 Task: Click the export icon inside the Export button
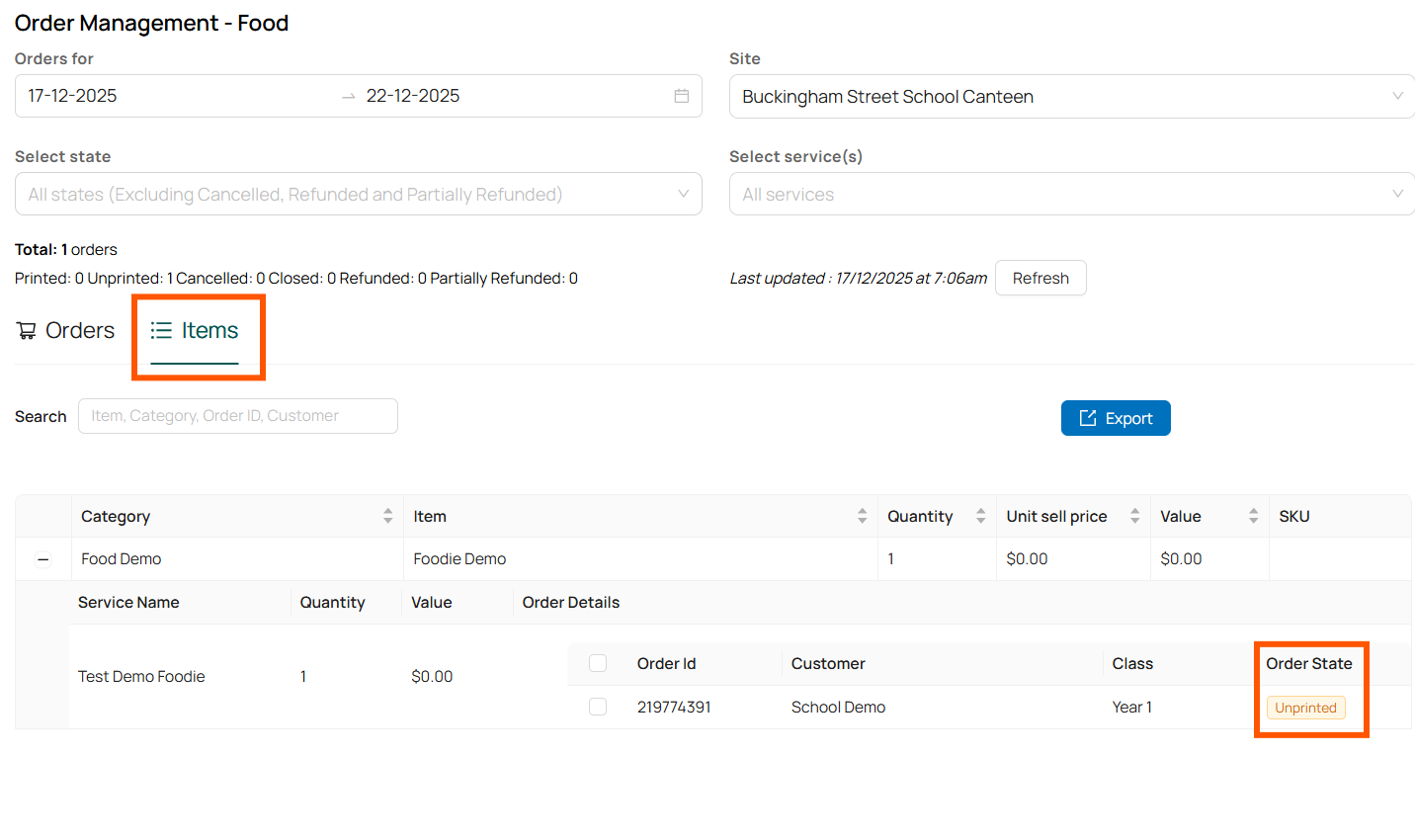1090,418
